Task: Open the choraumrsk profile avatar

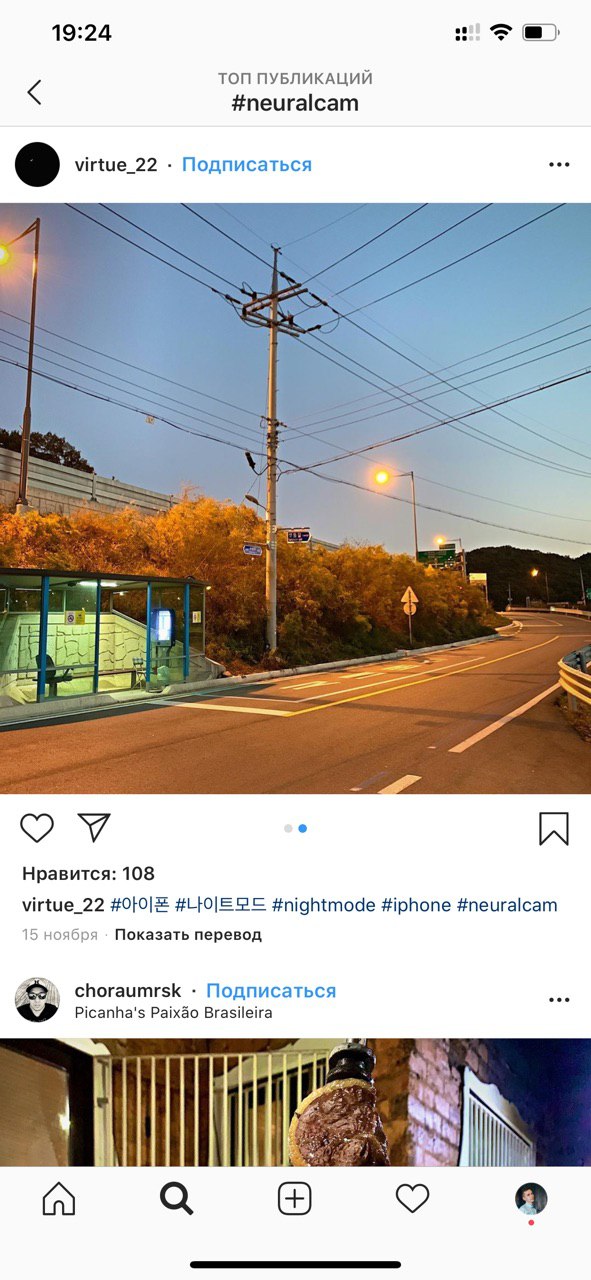Action: [x=38, y=1000]
